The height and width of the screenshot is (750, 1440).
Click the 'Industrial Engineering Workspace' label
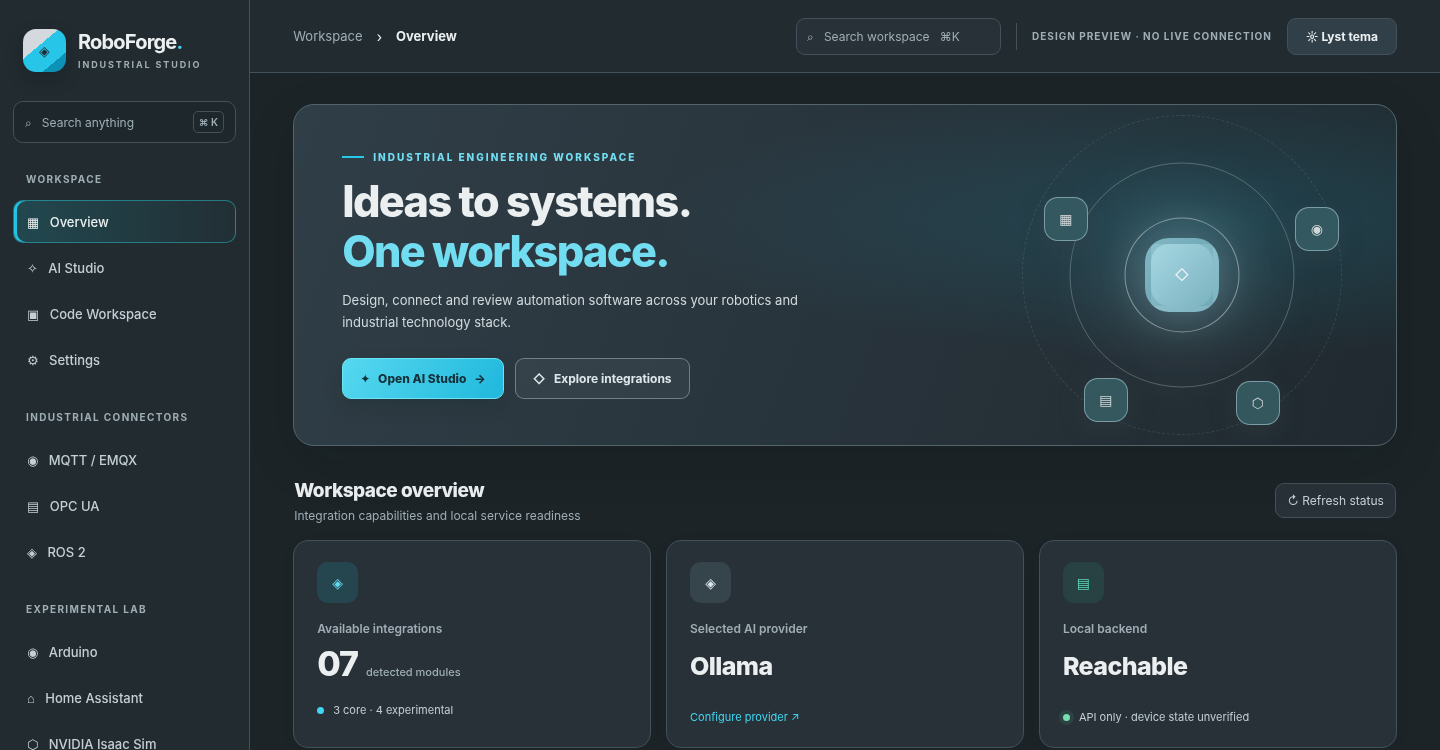[x=504, y=157]
